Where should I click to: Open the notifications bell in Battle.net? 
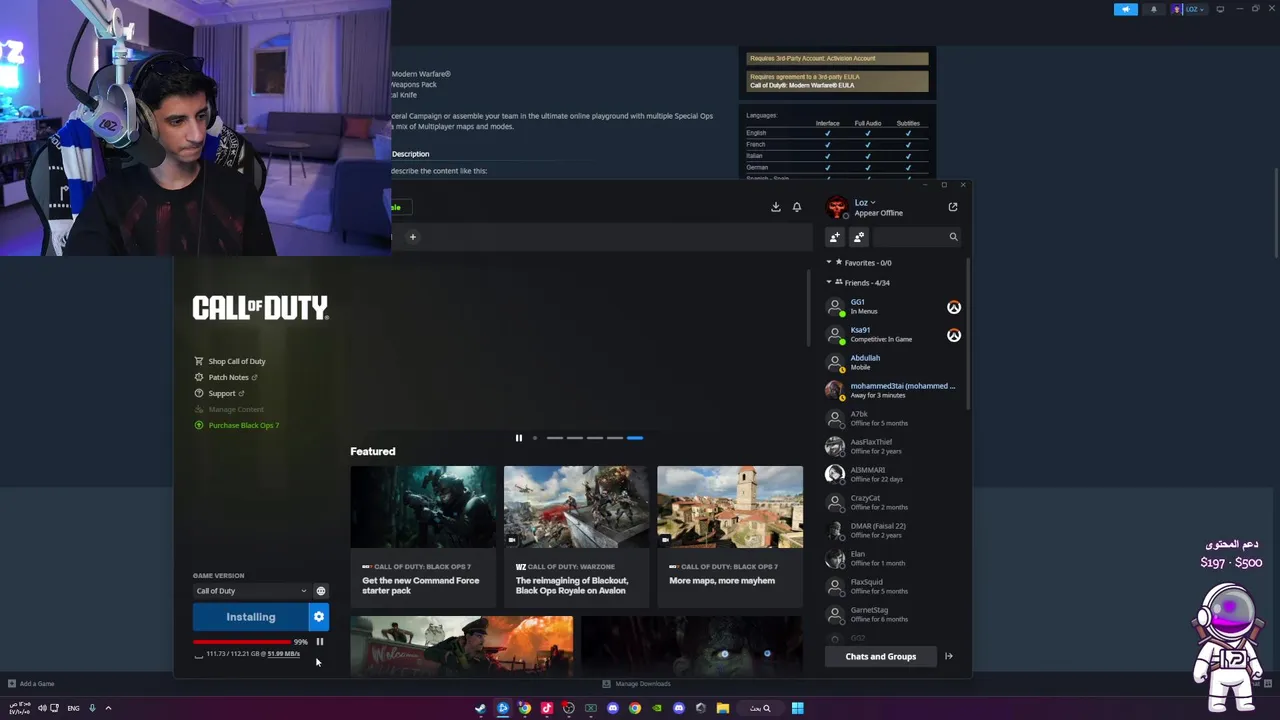click(x=797, y=207)
